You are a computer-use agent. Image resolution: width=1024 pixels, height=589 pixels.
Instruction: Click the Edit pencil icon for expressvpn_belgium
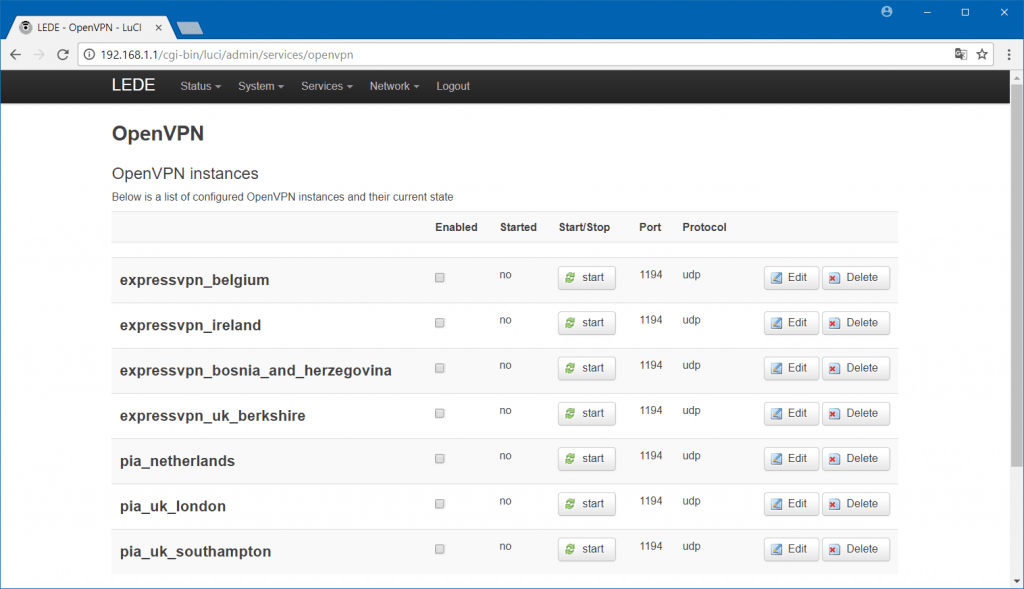click(x=776, y=277)
